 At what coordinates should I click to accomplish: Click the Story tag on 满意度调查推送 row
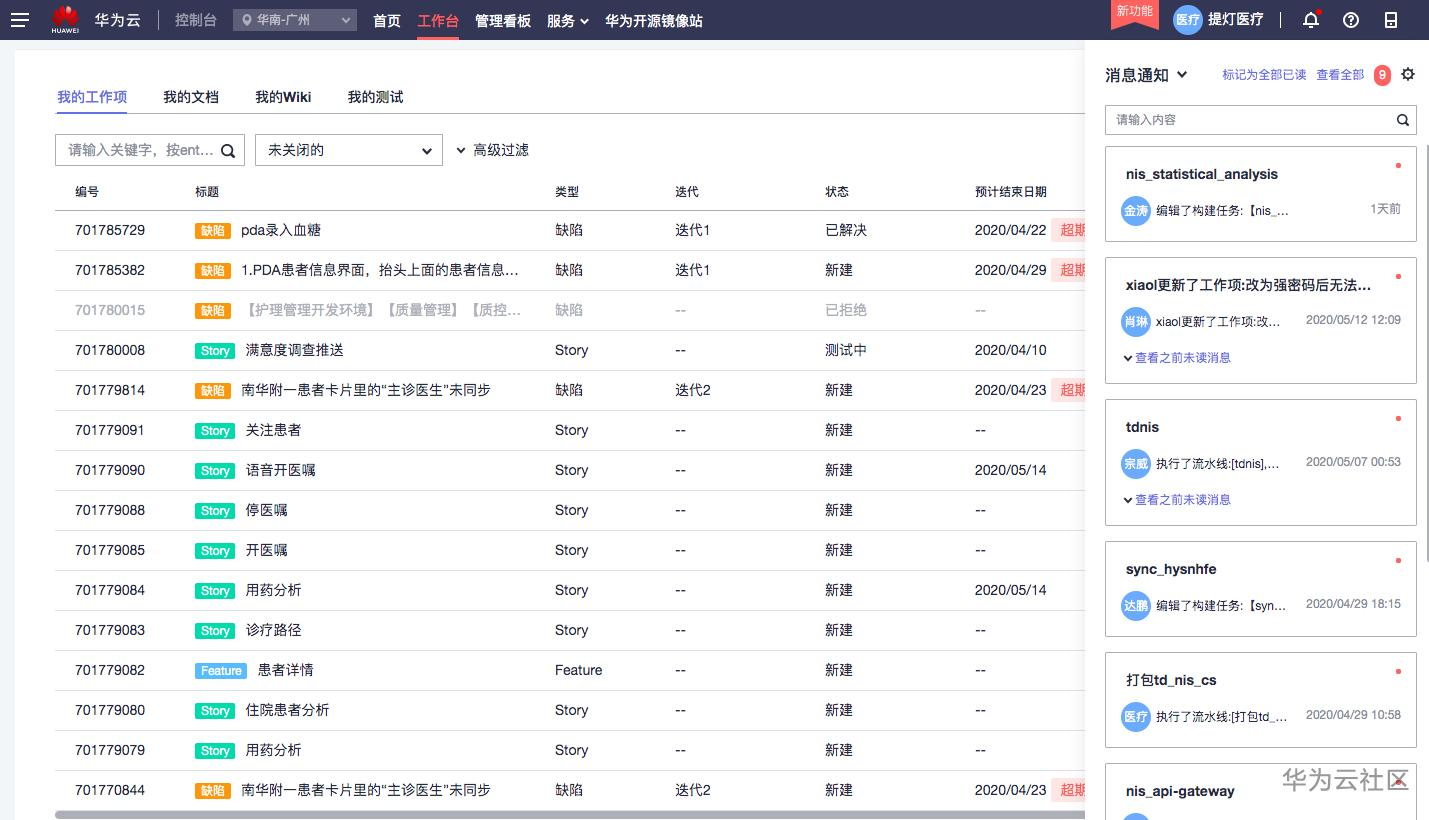coord(215,351)
